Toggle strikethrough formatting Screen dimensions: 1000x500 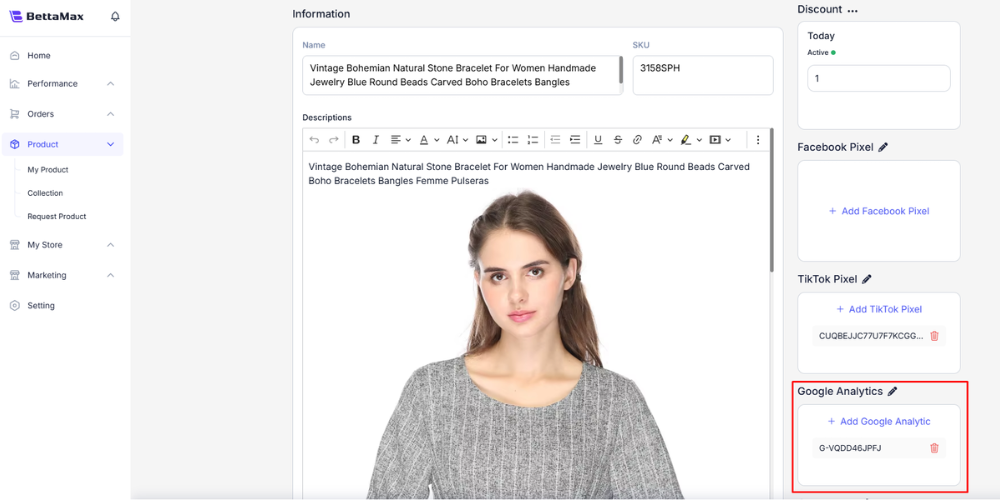tap(617, 140)
